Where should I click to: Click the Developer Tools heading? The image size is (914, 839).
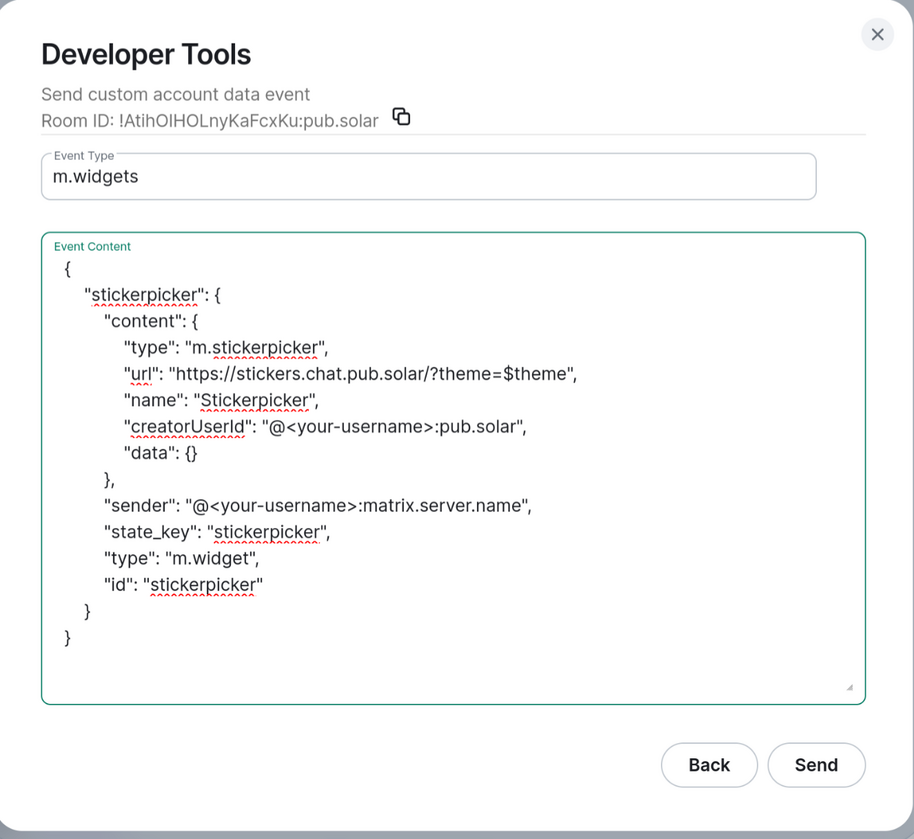coord(146,54)
